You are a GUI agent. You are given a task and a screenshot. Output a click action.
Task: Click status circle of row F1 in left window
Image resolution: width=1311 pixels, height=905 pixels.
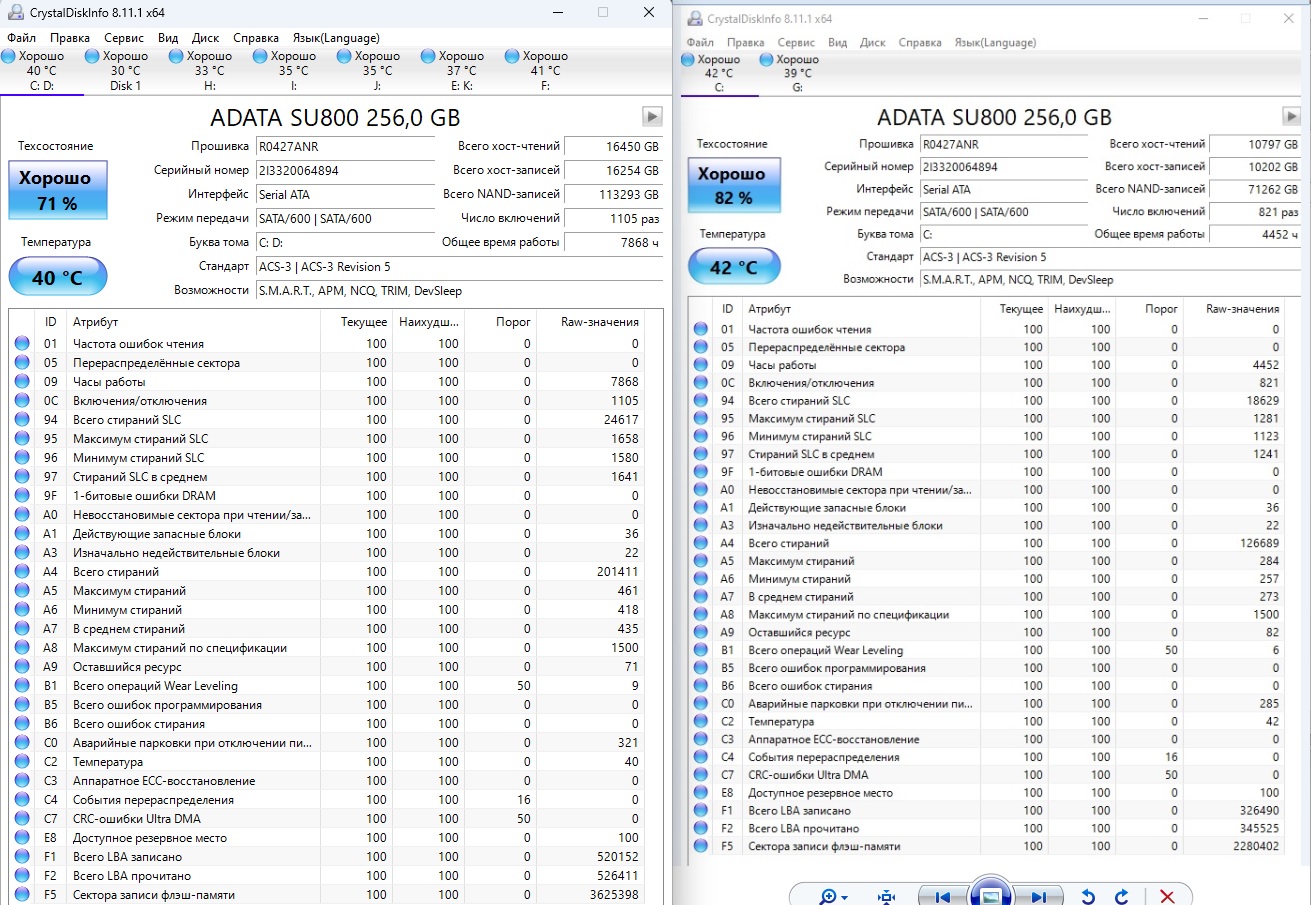(22, 857)
